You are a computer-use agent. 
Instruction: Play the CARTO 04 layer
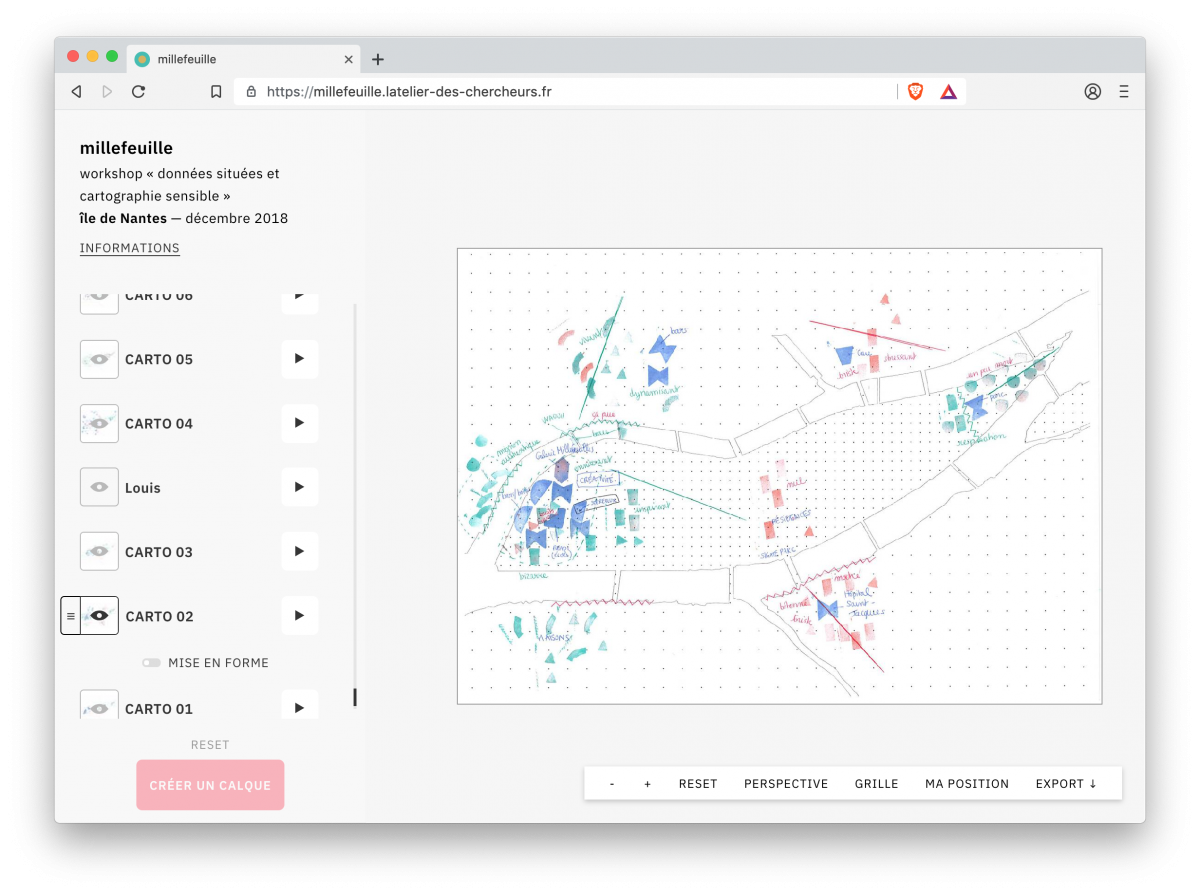click(x=300, y=423)
